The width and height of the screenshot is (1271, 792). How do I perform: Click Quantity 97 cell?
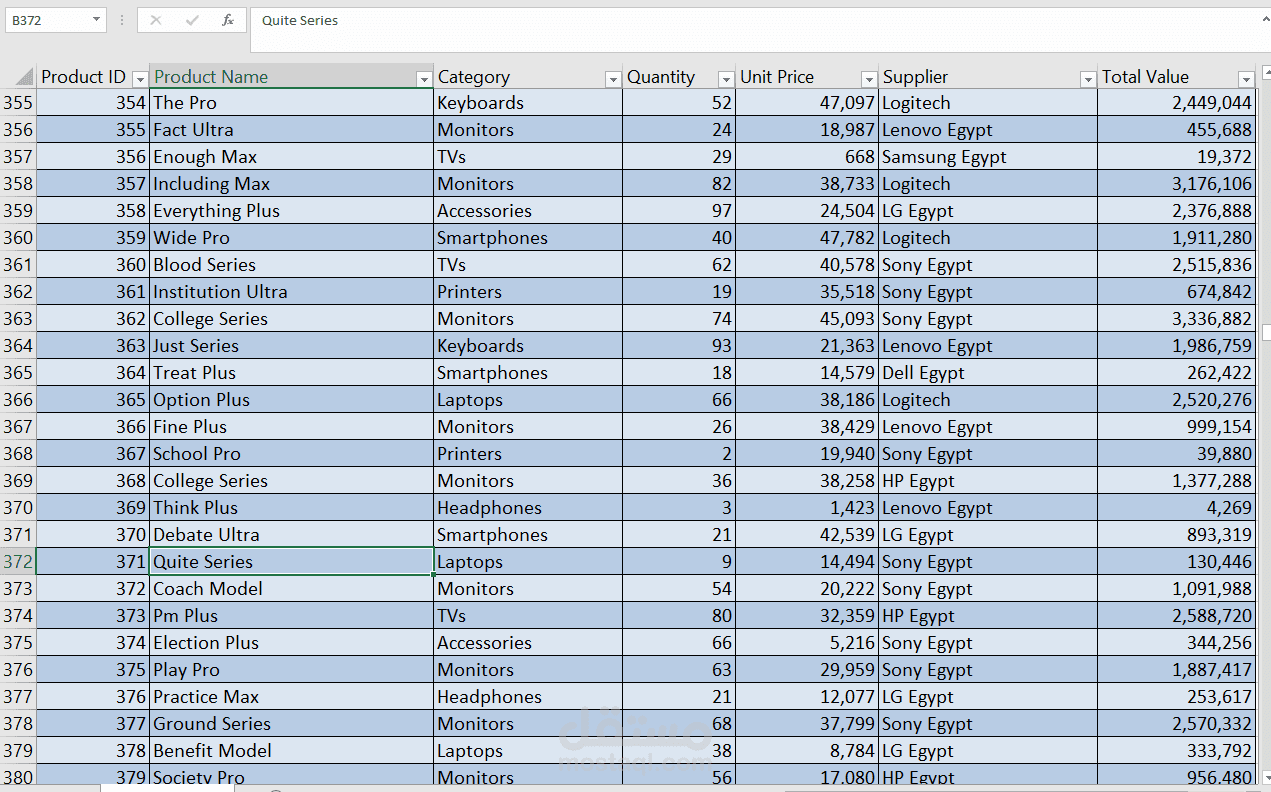pyautogui.click(x=679, y=211)
